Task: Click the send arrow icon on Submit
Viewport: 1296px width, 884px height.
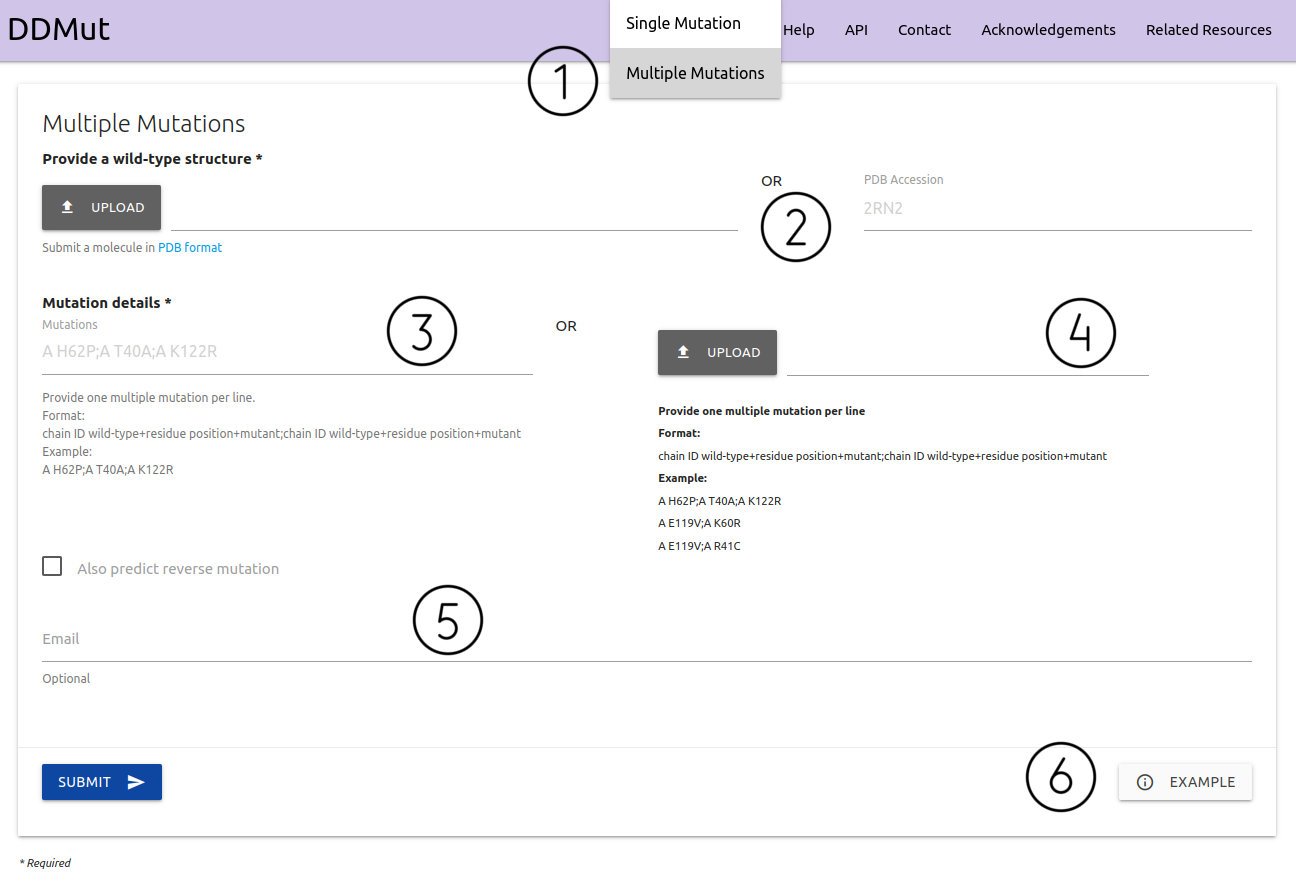Action: click(x=136, y=782)
